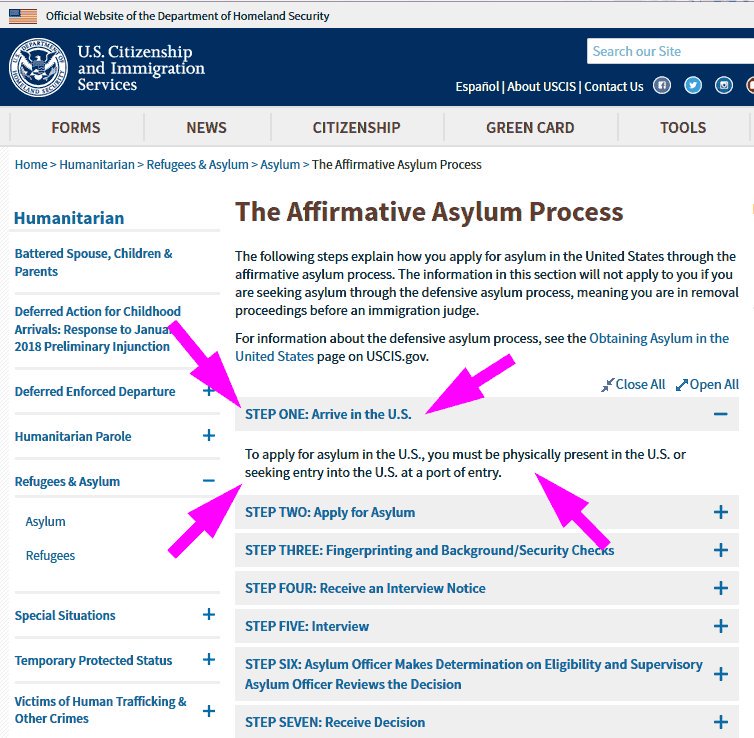Click the Humanitarian sidebar heading
754x738 pixels.
coord(69,218)
